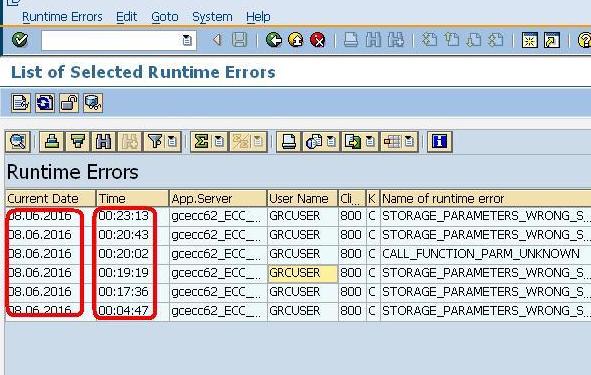Collapse the command field with the triangle arrow
The image size is (591, 375).
(217, 40)
